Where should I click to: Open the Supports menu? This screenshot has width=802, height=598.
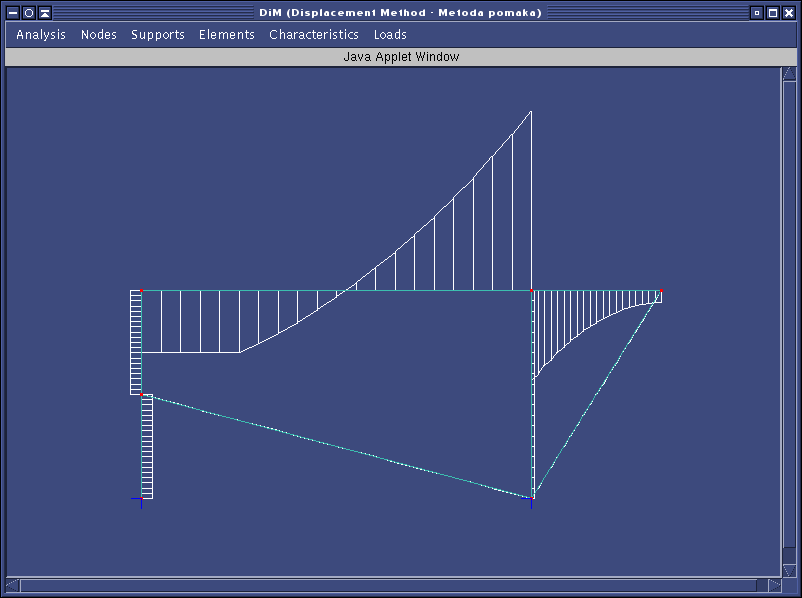158,35
